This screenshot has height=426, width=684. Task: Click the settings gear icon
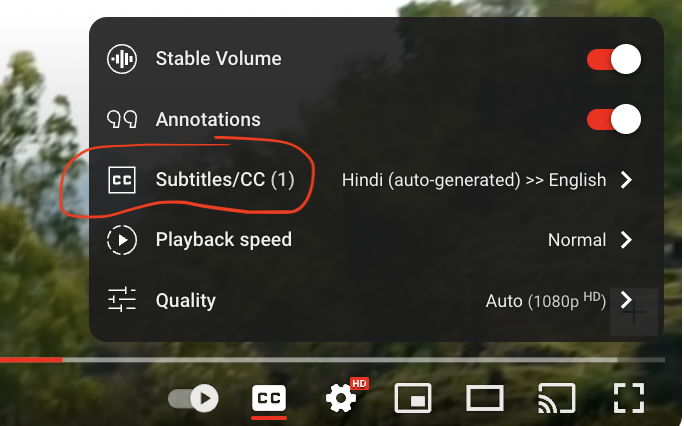point(341,399)
